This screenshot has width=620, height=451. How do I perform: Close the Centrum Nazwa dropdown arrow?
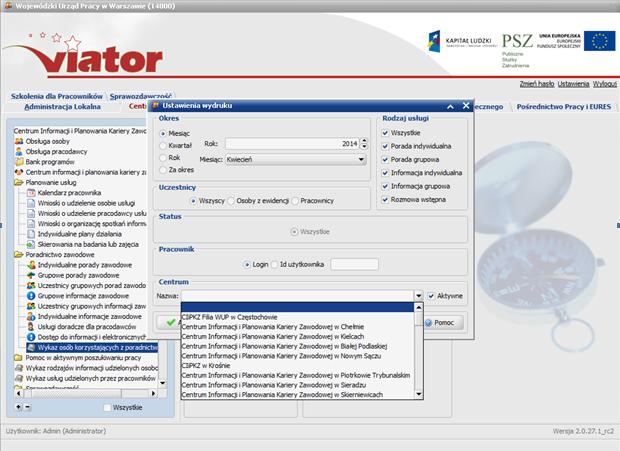(419, 296)
